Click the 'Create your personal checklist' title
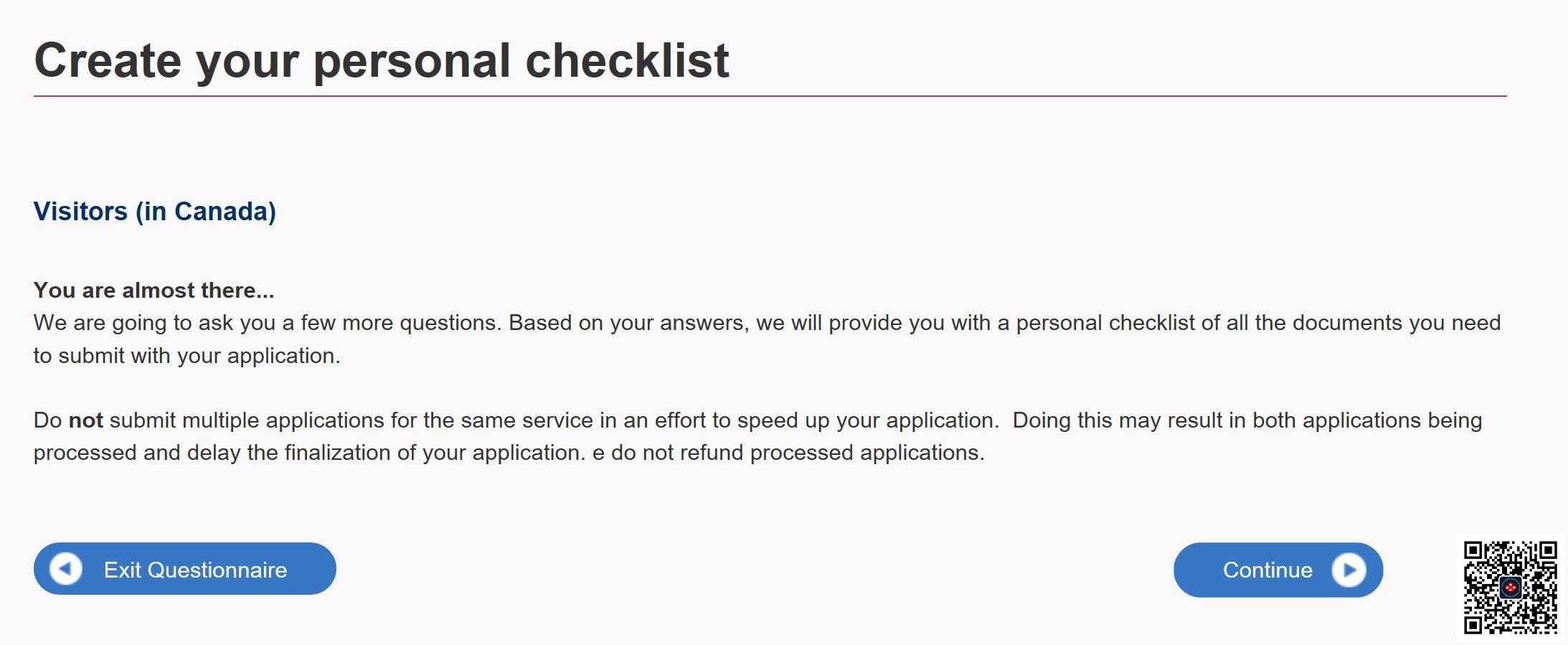The height and width of the screenshot is (645, 1568). pos(382,62)
